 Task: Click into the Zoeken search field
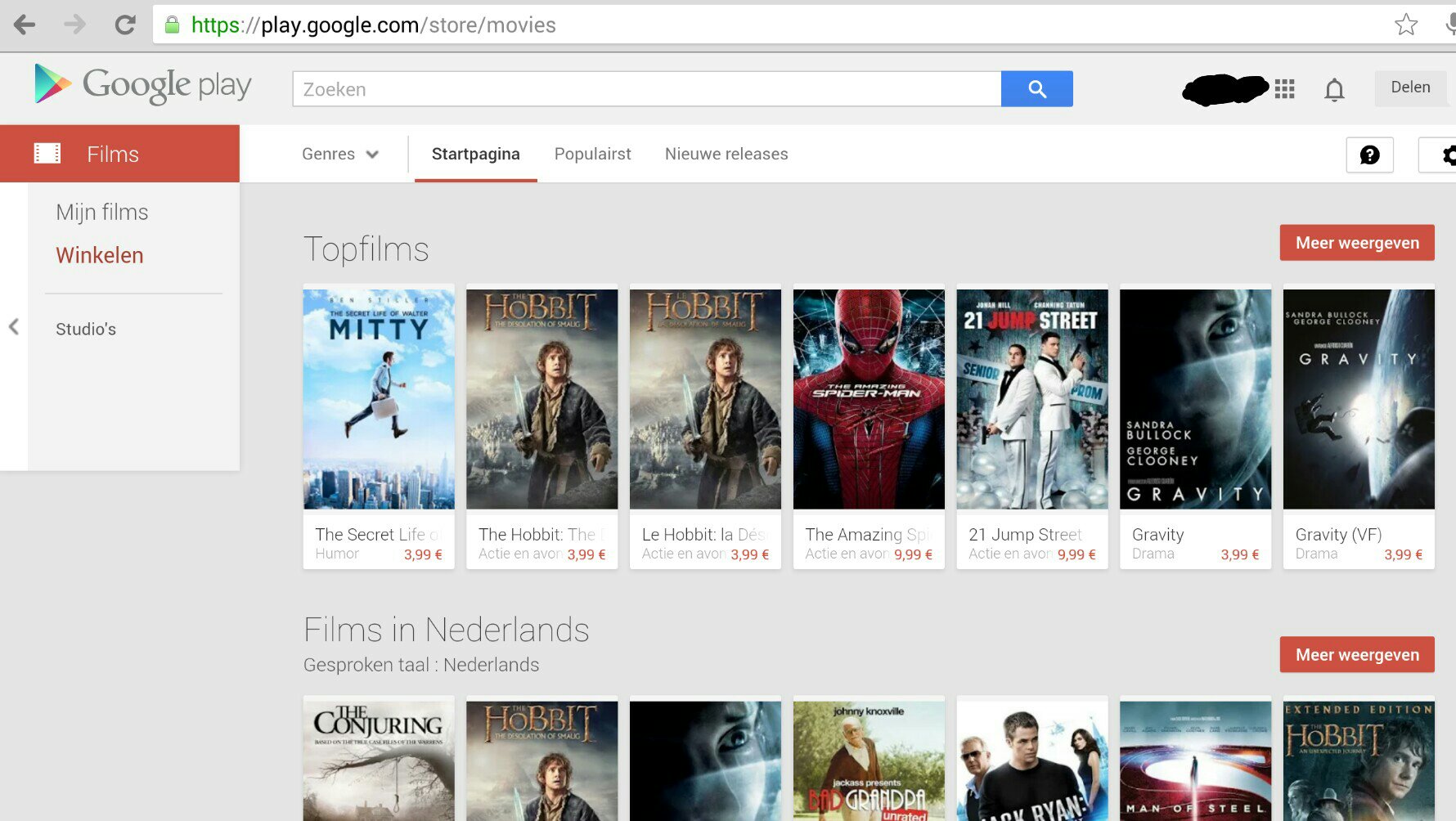point(646,89)
